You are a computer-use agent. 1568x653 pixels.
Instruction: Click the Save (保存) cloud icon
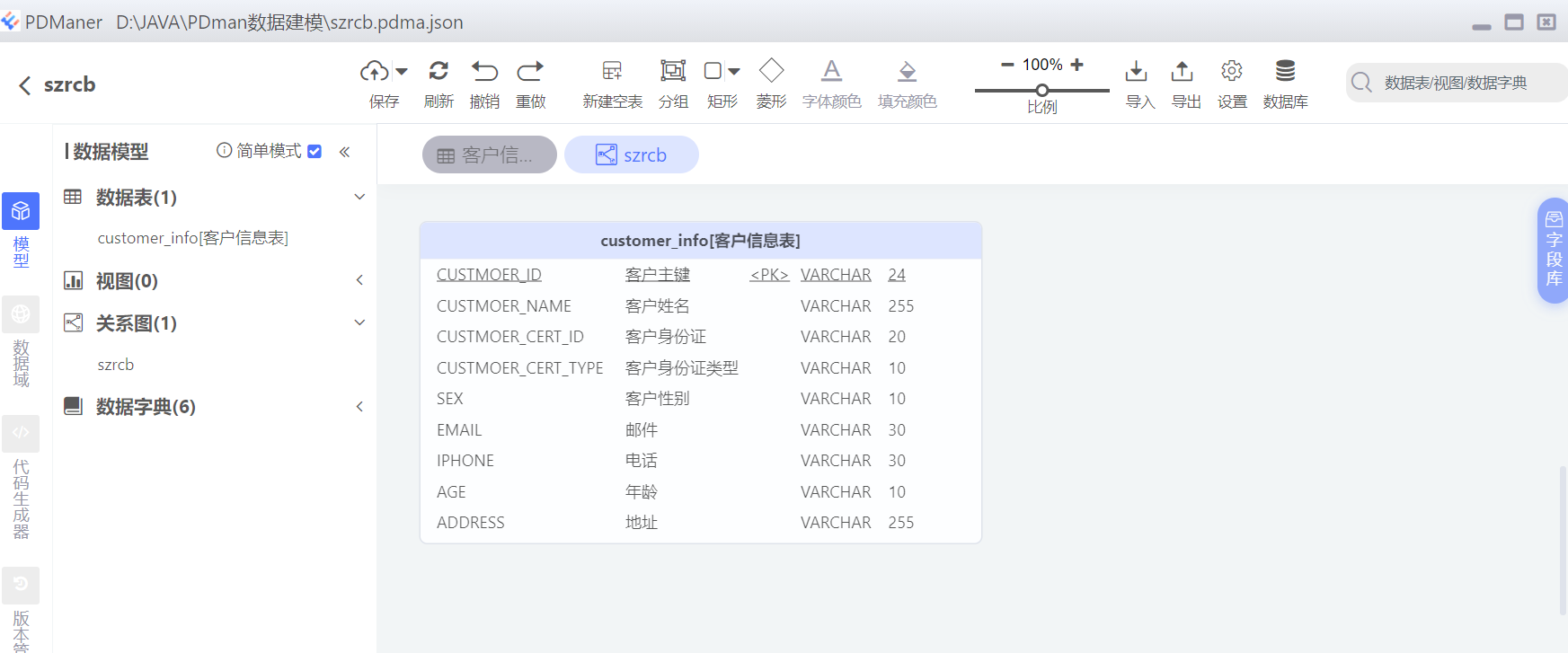[x=375, y=71]
